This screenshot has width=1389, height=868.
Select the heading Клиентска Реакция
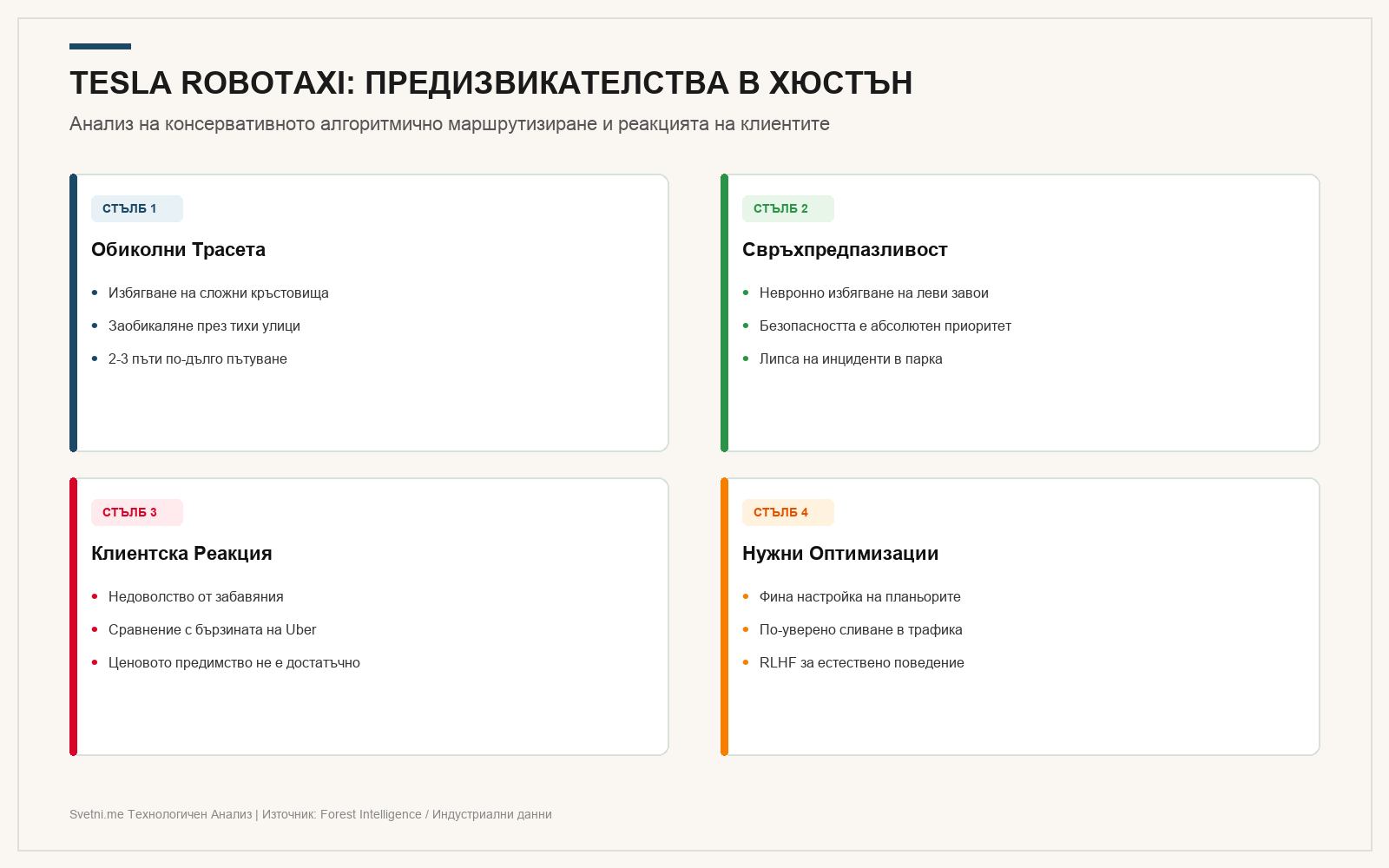pos(181,554)
